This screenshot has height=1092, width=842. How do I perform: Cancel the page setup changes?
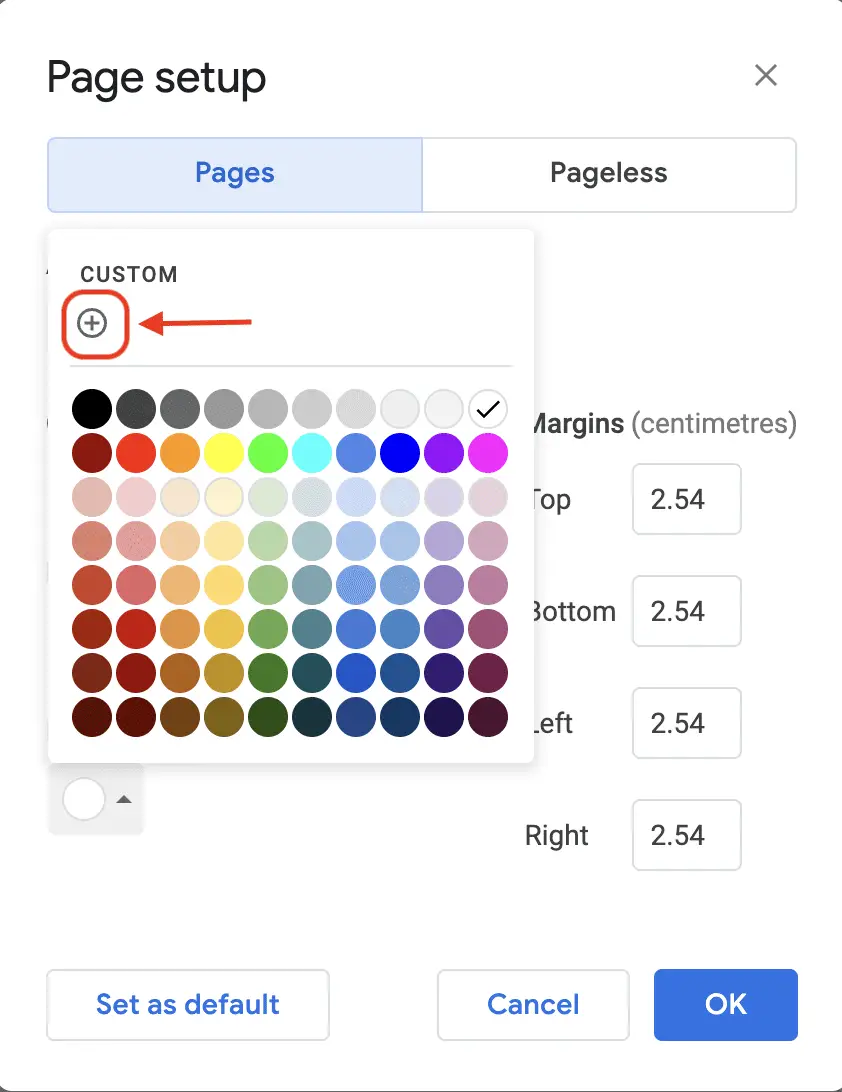(x=532, y=1005)
